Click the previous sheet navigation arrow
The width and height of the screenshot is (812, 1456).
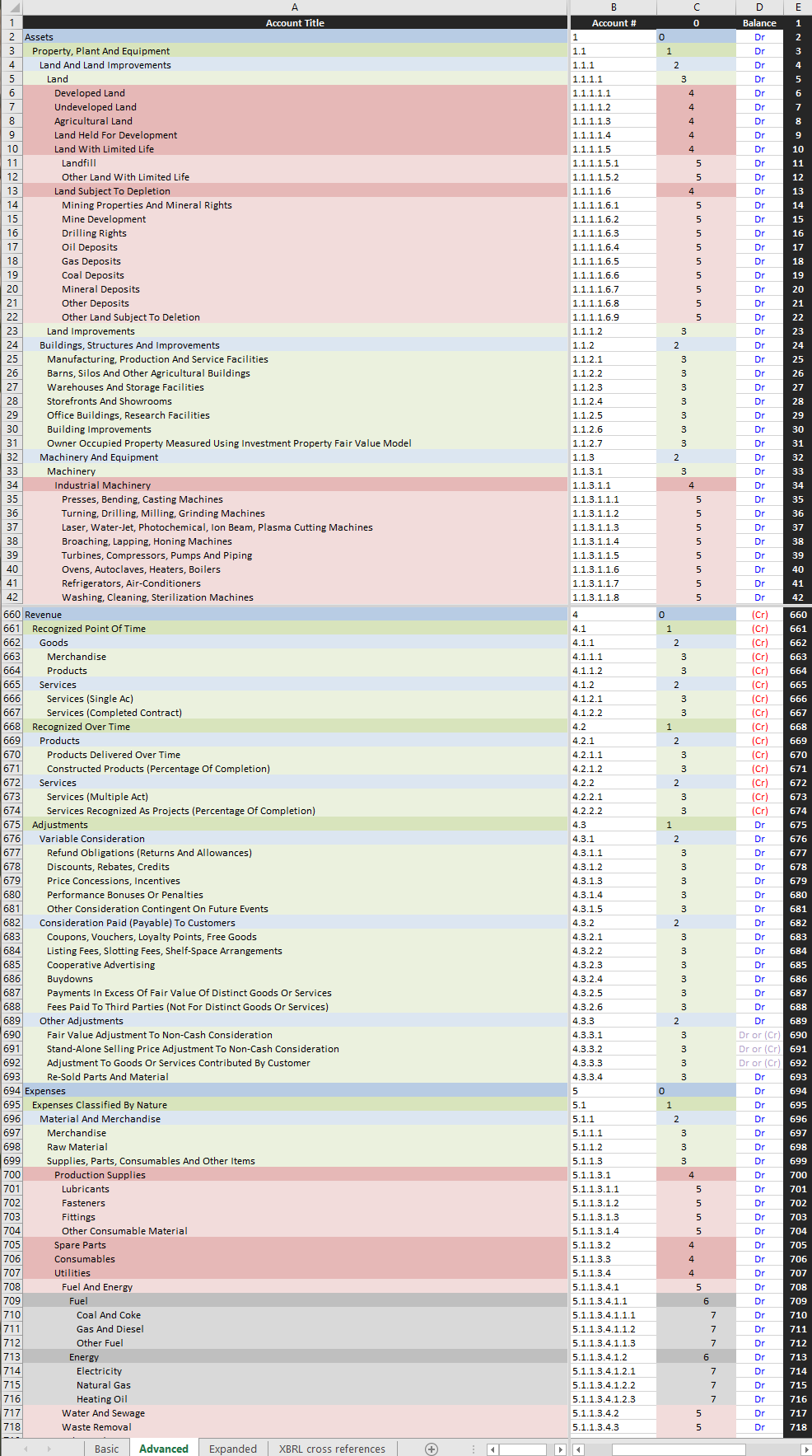(26, 1449)
